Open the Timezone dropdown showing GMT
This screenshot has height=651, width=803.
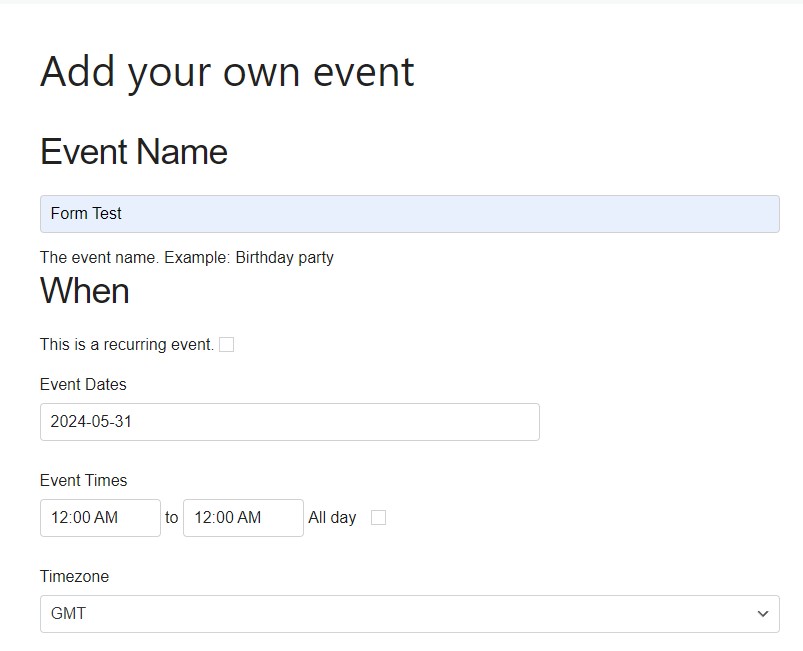[409, 614]
